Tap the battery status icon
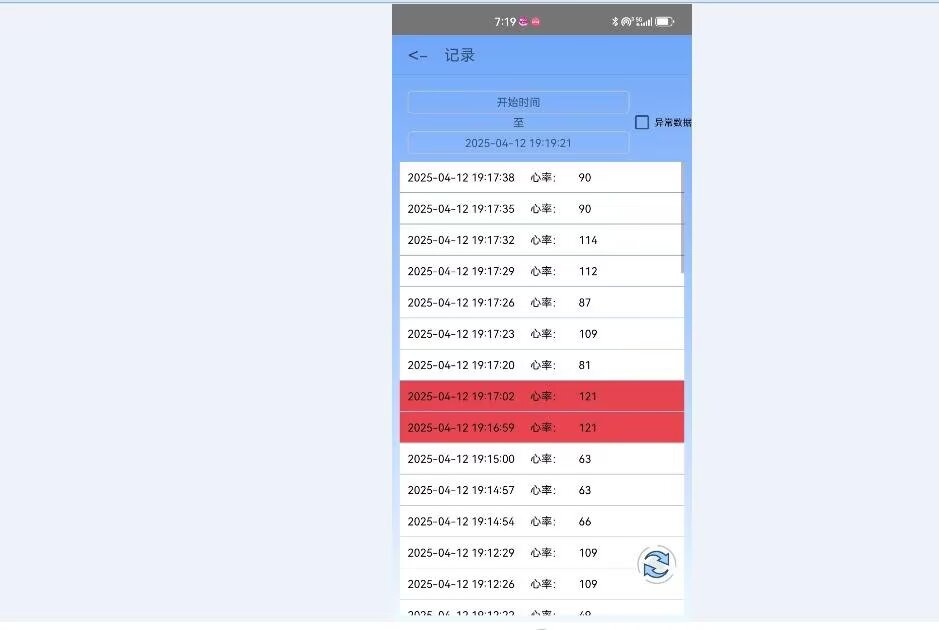The image size is (939, 630). pos(664,22)
